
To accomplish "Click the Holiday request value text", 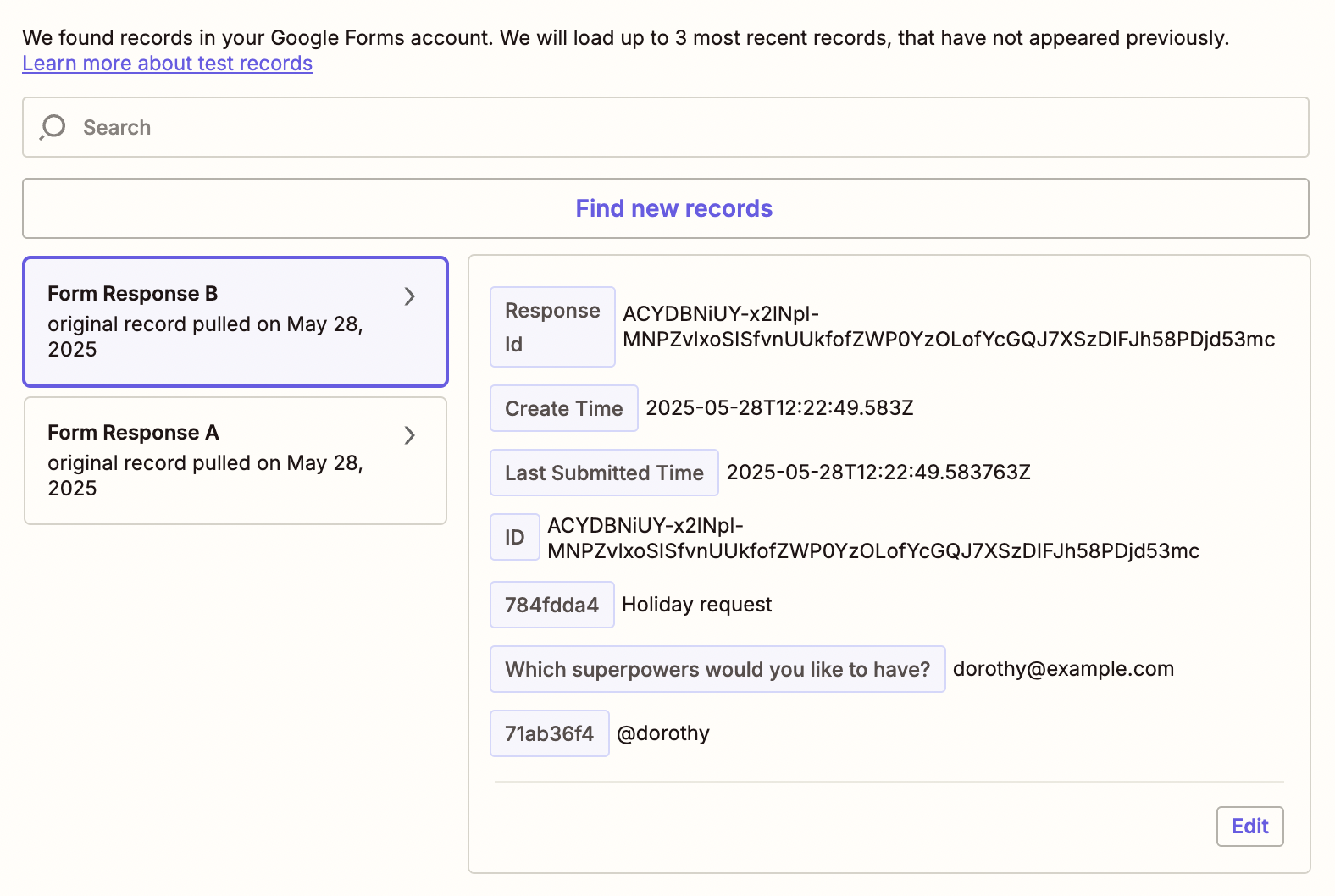I will (x=696, y=605).
